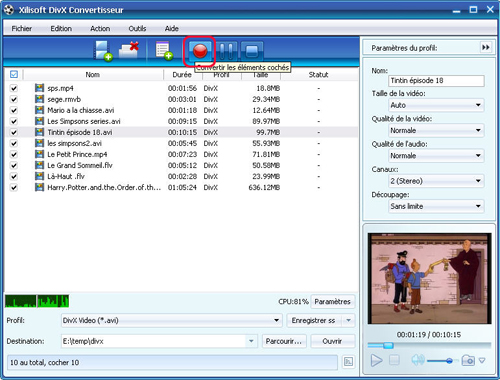Sort by the Durée column header
This screenshot has width=500, height=380.
pos(182,74)
